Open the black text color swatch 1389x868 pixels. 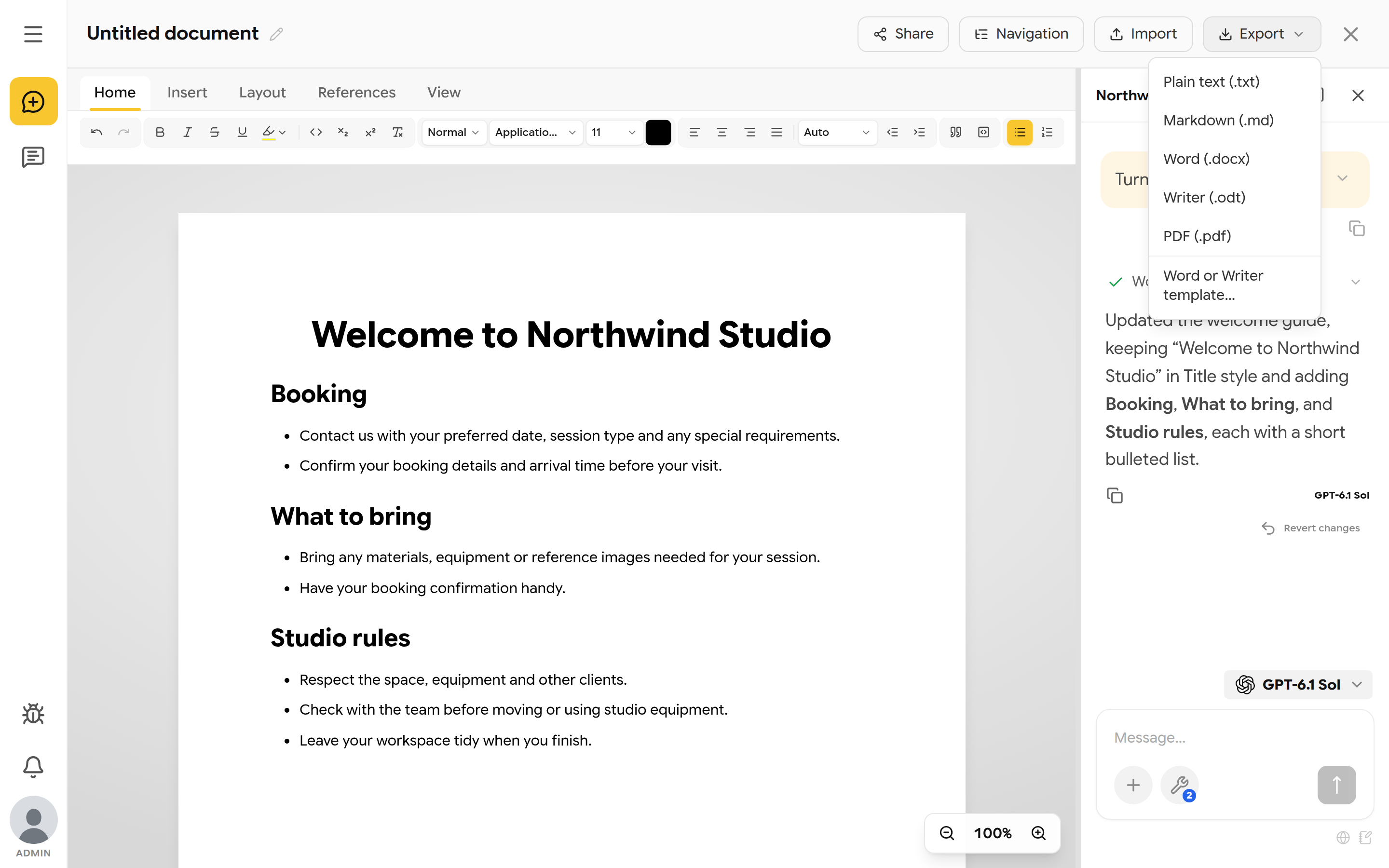(x=658, y=132)
